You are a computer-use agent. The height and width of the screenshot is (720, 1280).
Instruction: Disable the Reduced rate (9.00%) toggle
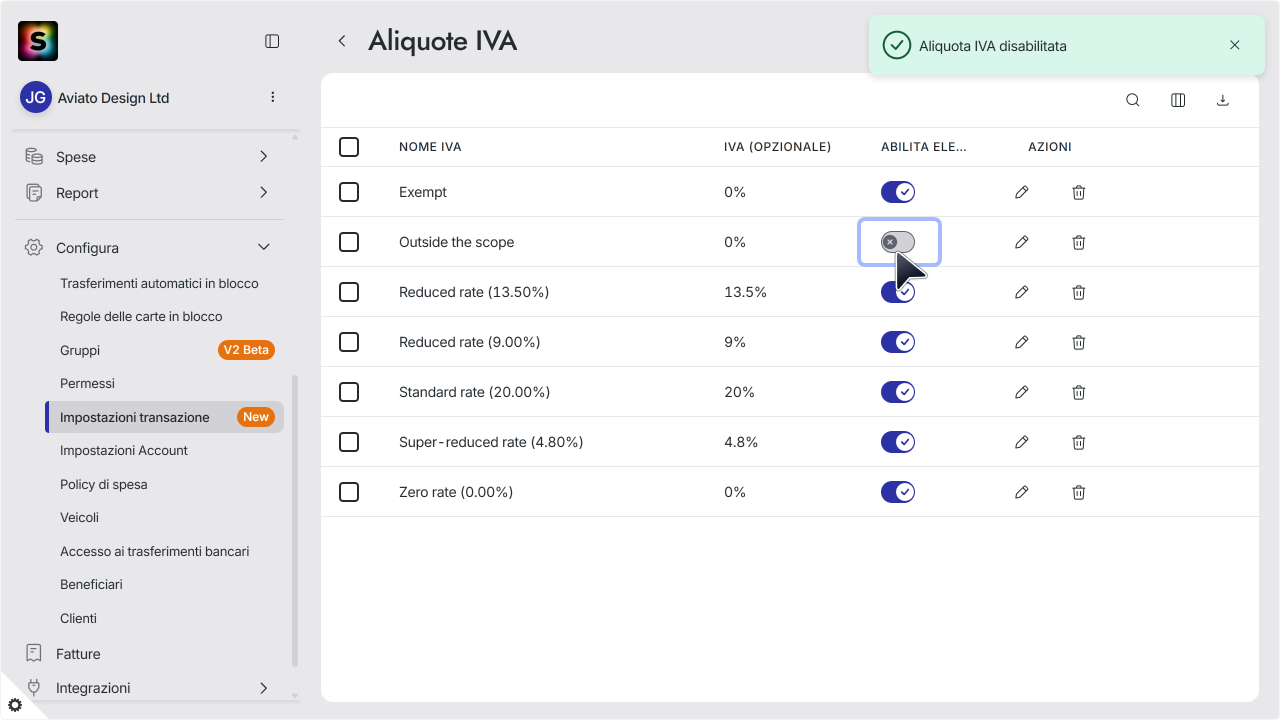tap(898, 342)
